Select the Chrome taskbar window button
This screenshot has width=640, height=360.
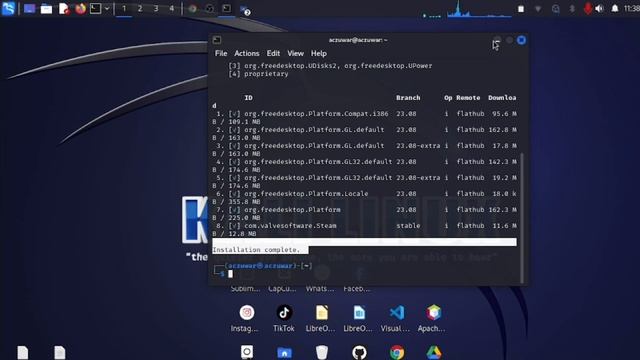[192, 9]
